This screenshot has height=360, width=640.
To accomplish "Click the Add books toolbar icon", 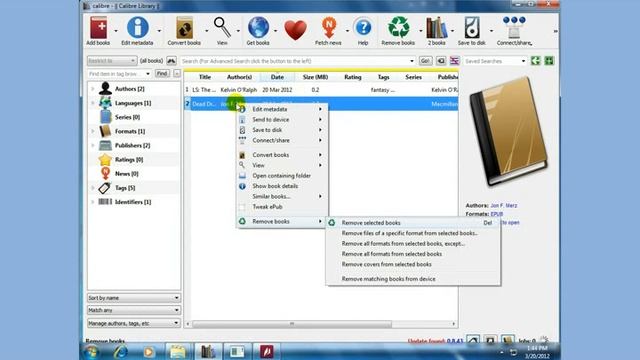I will pos(98,31).
